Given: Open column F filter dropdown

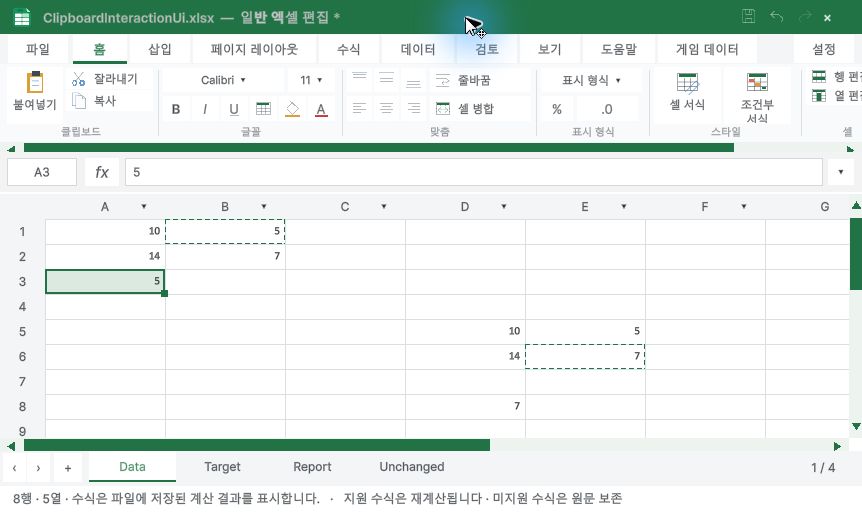Looking at the screenshot, I should [x=743, y=207].
